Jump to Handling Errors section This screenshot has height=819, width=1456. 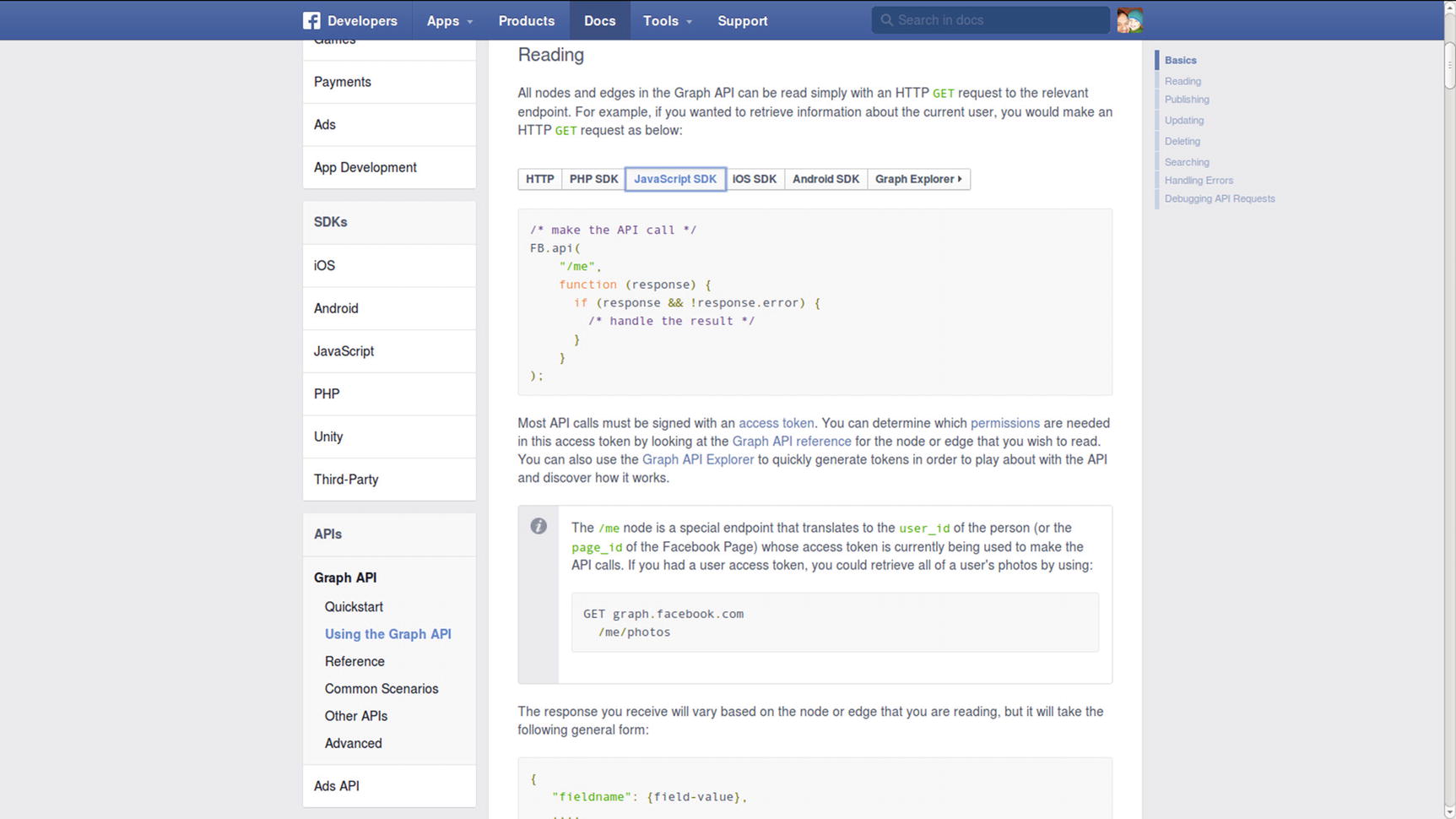click(x=1199, y=181)
